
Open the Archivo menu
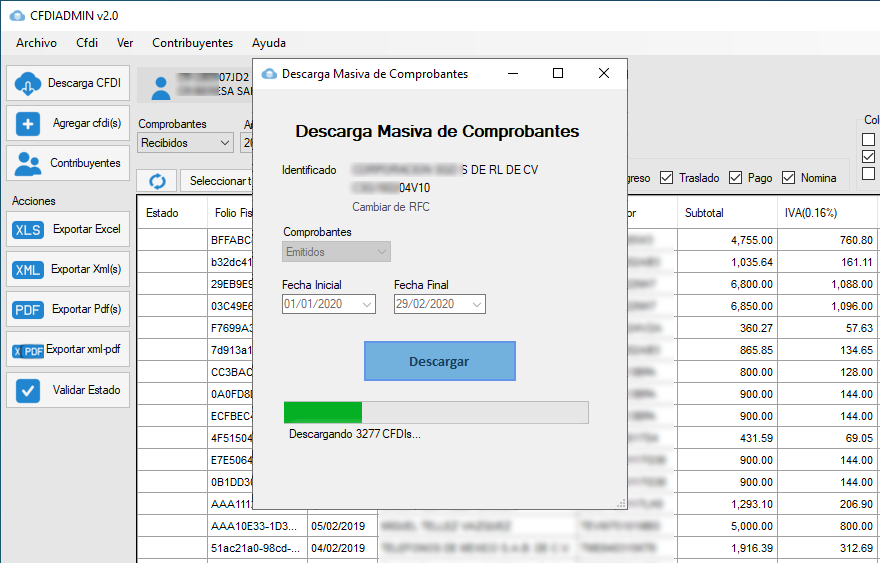(36, 43)
